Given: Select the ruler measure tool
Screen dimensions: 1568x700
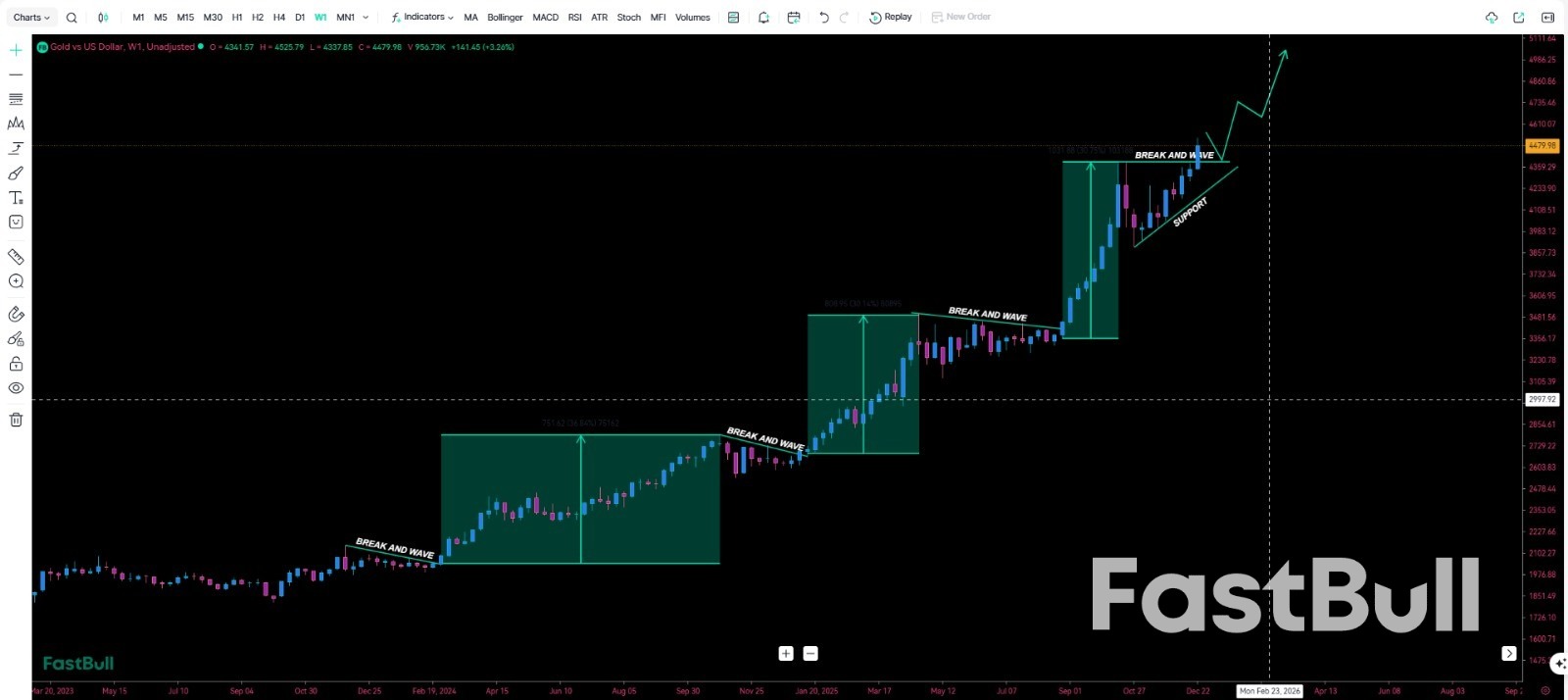Looking at the screenshot, I should pyautogui.click(x=16, y=256).
